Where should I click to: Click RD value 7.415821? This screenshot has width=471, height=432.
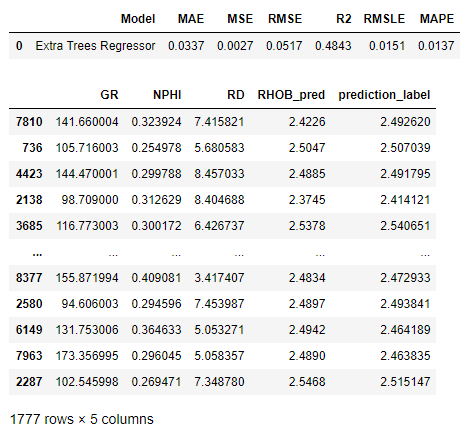point(219,122)
